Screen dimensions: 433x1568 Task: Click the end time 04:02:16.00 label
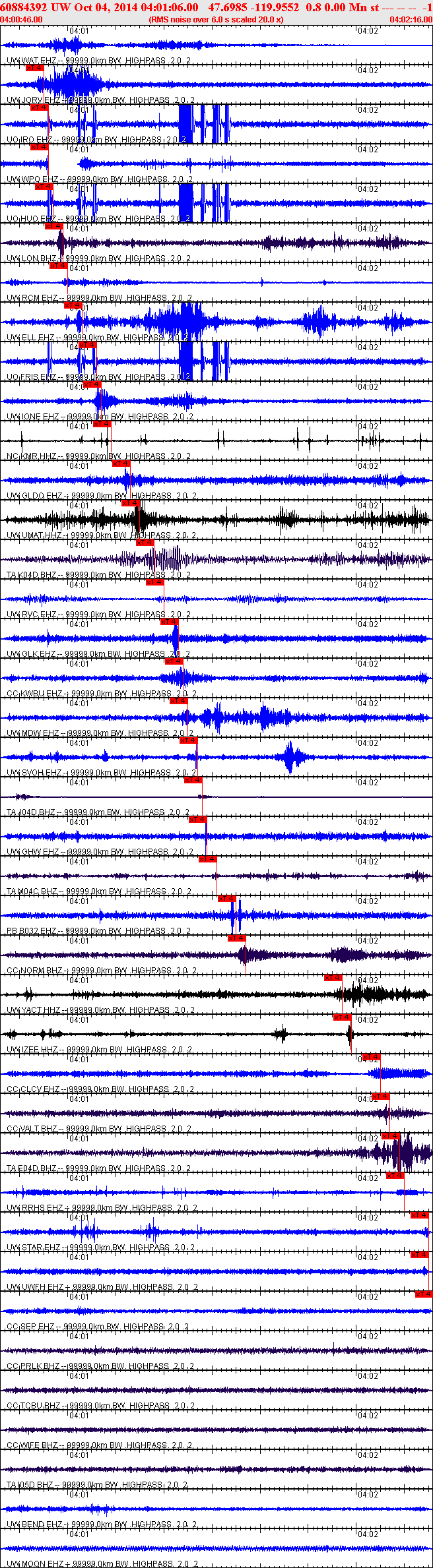point(411,19)
